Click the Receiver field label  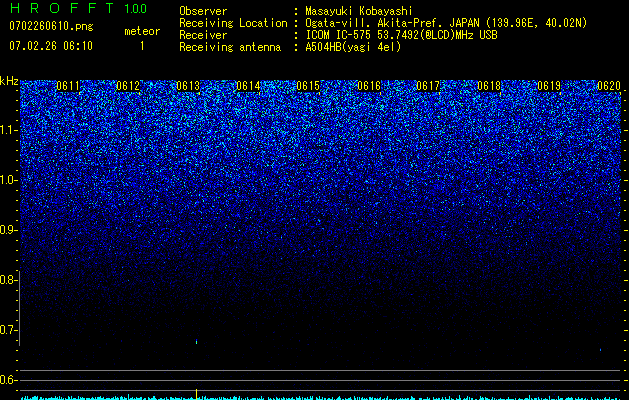point(203,35)
